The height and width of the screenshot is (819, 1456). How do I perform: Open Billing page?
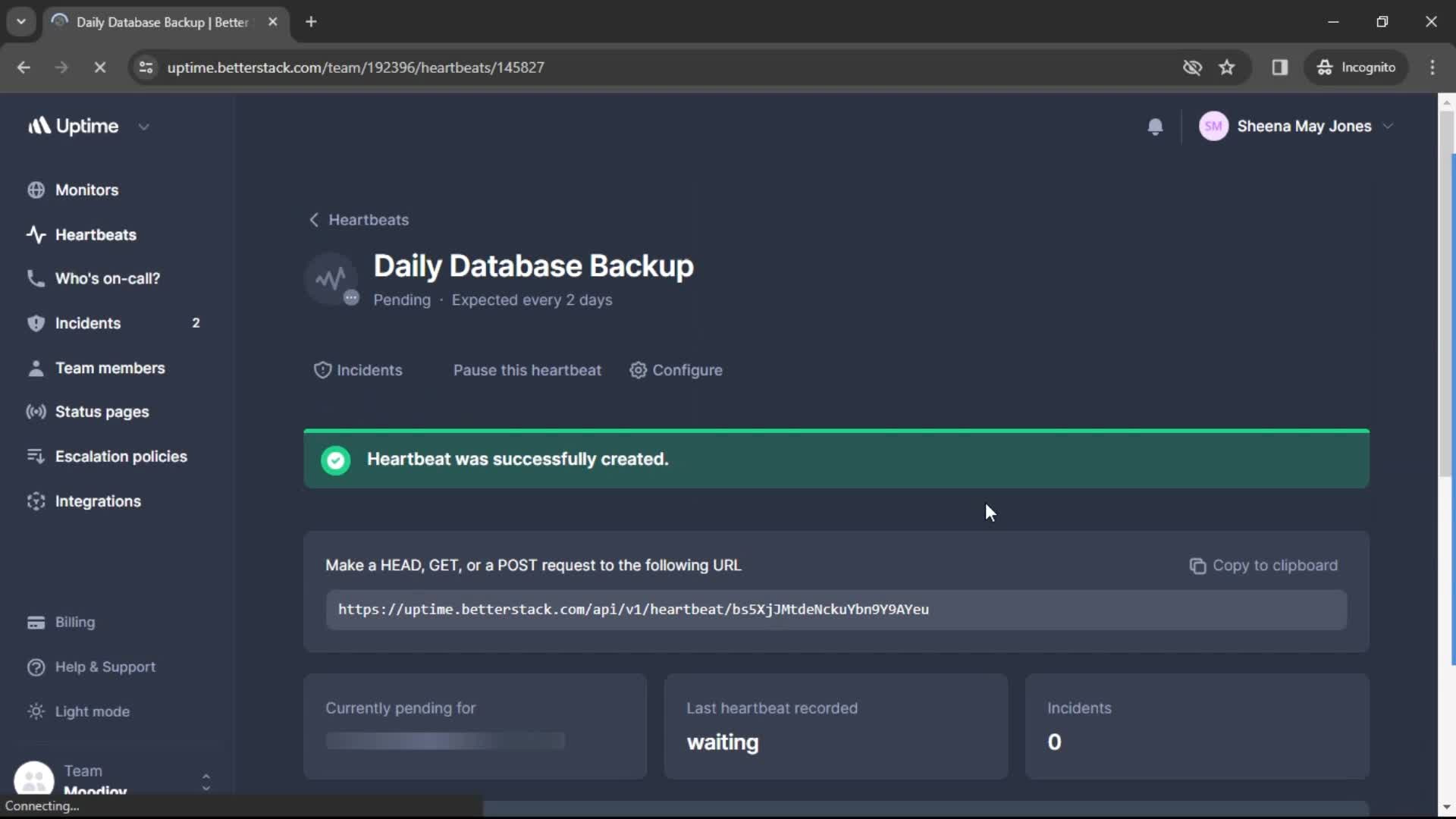pos(74,623)
